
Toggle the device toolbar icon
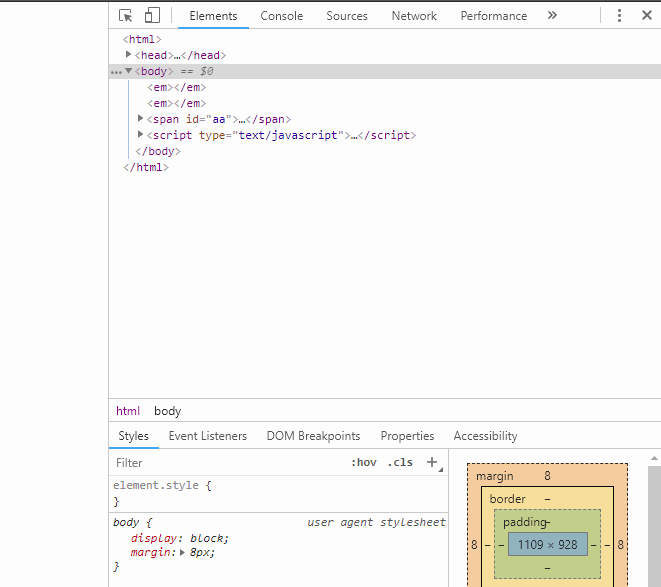(x=152, y=16)
